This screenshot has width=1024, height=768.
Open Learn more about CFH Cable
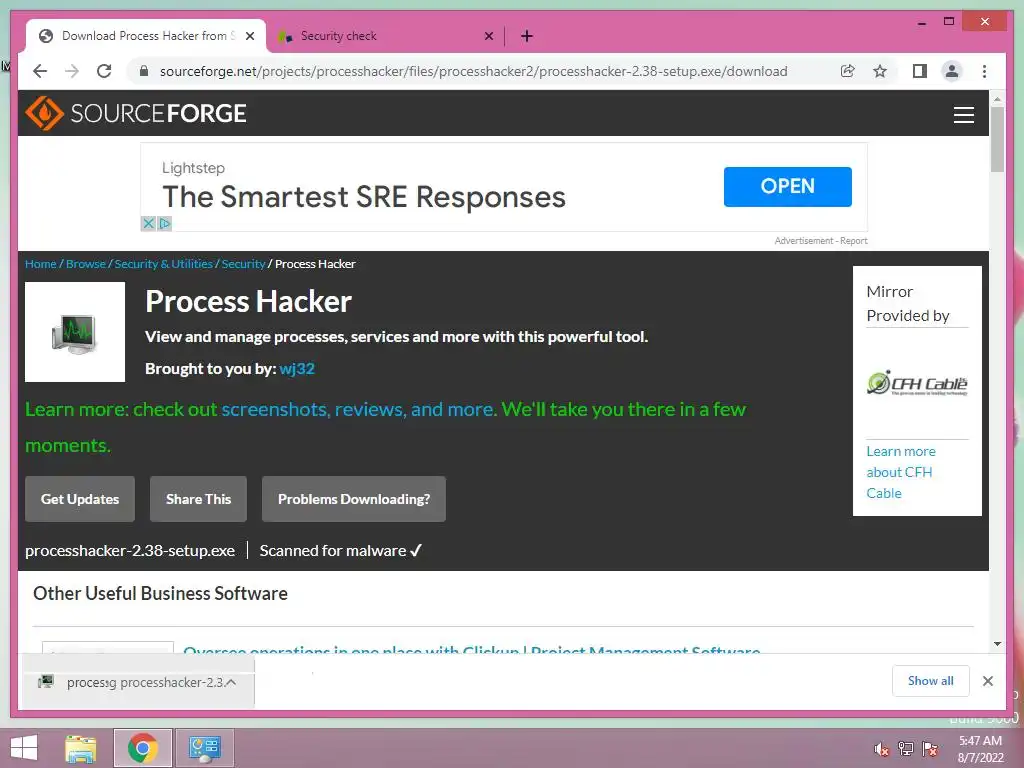pyautogui.click(x=901, y=472)
